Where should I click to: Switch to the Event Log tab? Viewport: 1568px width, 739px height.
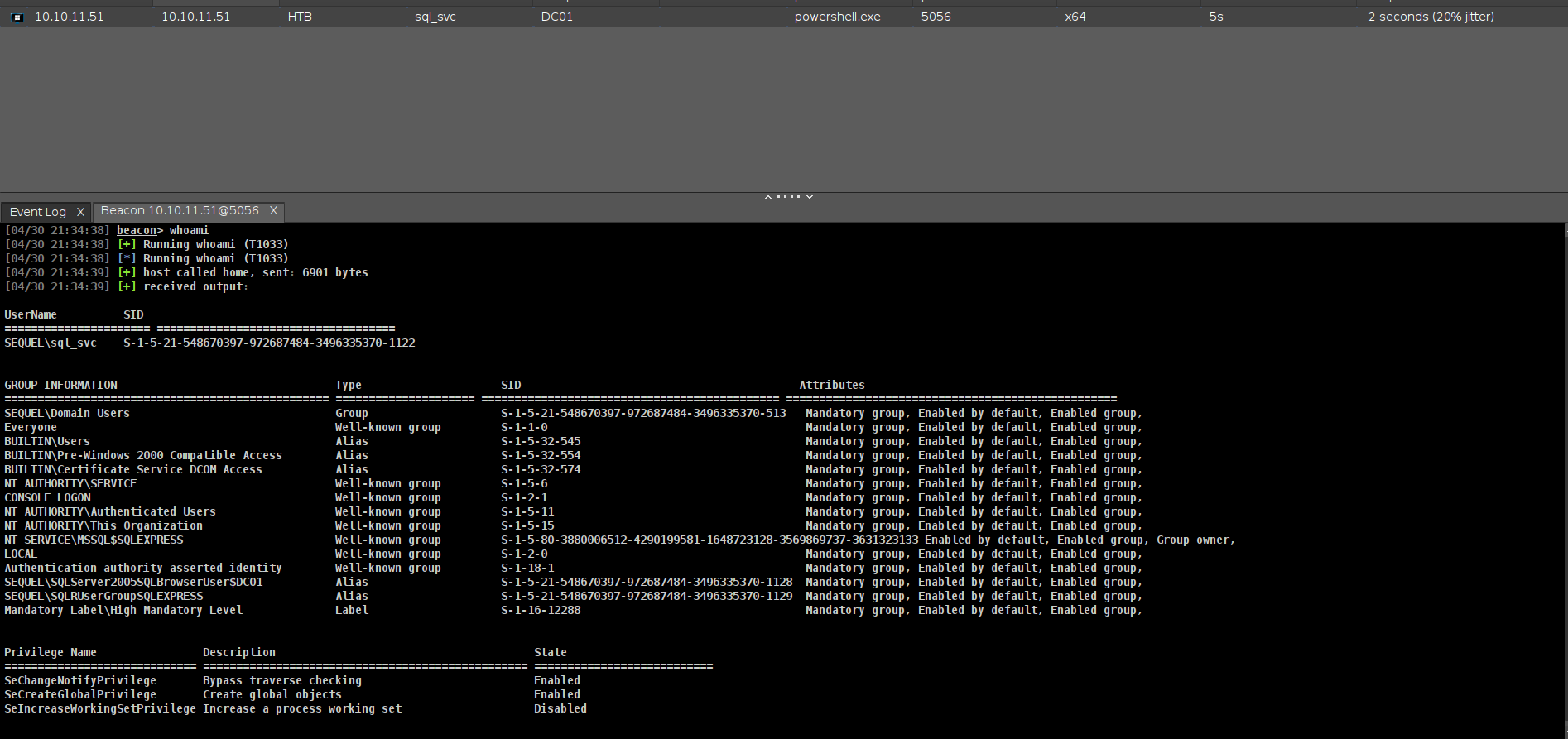[38, 212]
